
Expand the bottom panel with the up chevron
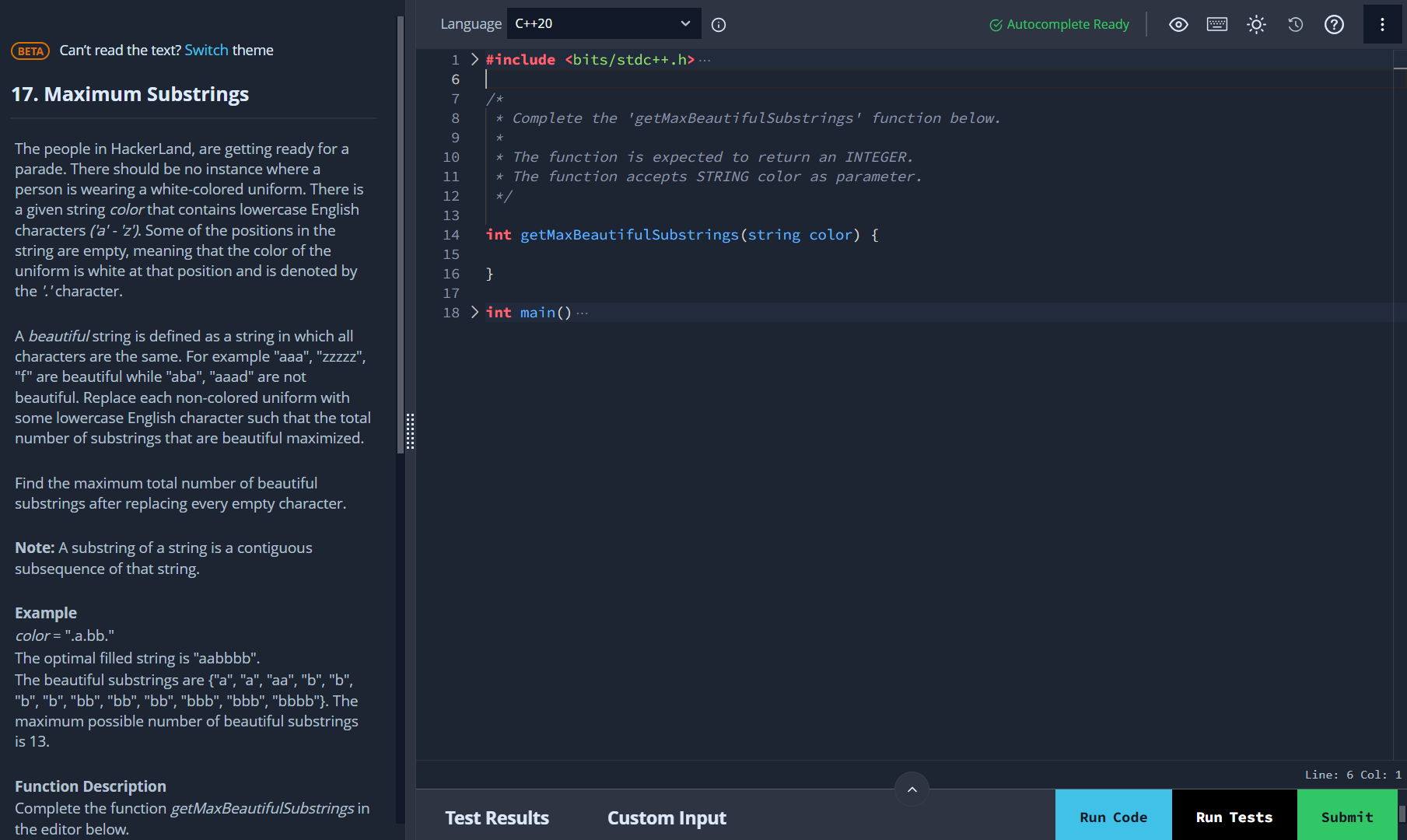coord(912,789)
